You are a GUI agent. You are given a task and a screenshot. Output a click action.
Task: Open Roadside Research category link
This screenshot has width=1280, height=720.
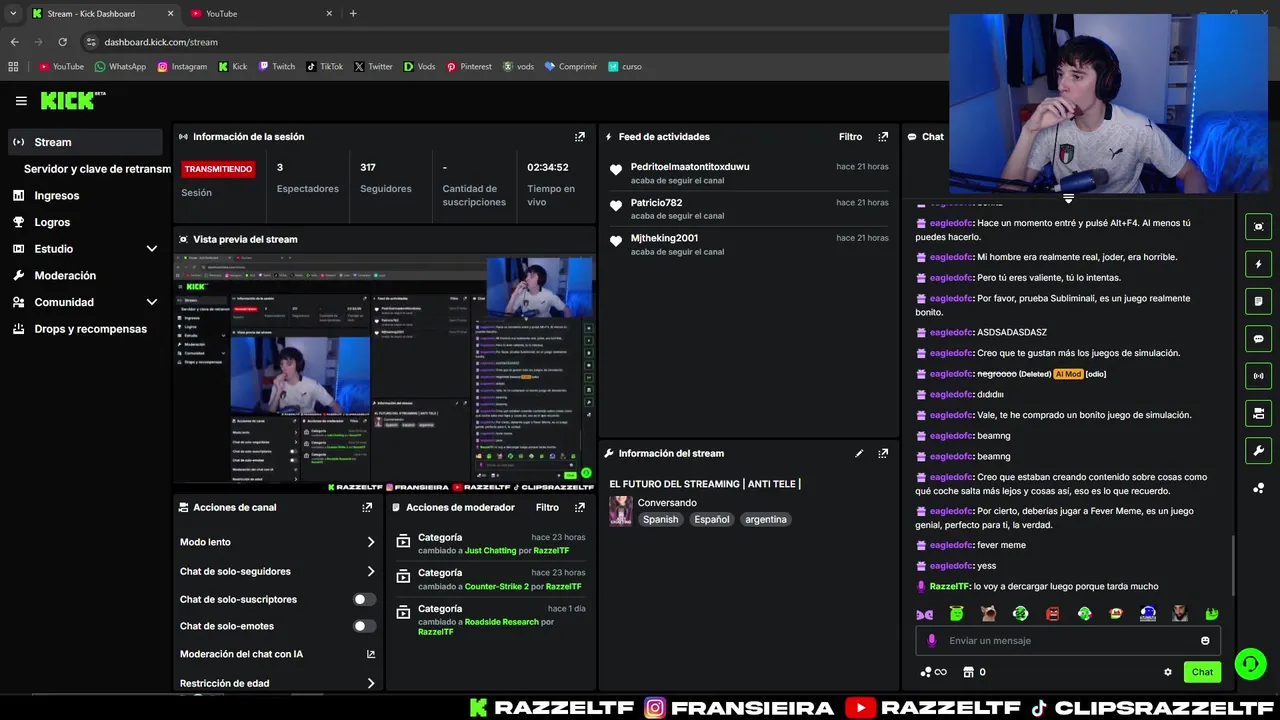point(502,622)
